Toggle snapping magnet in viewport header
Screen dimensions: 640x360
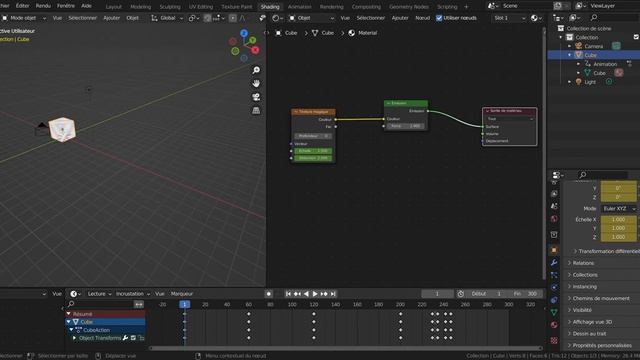tap(208, 18)
